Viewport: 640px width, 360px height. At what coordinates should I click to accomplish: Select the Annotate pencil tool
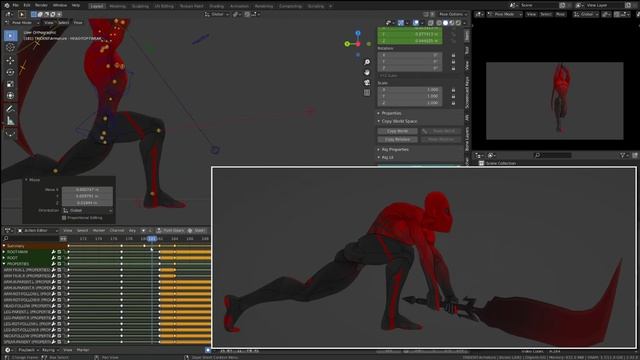coord(10,109)
